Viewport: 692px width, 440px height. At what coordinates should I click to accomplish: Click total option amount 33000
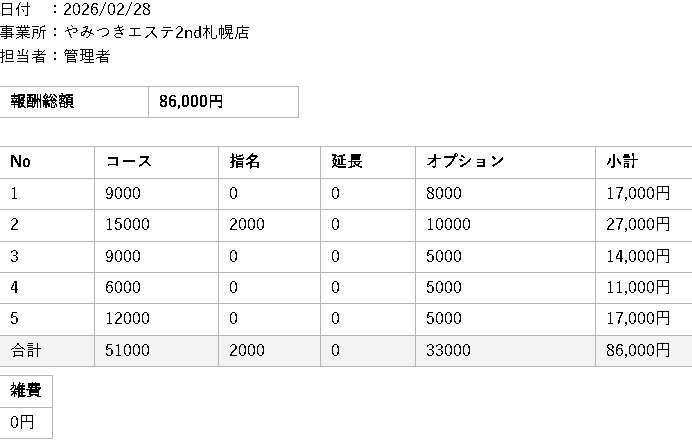(448, 351)
